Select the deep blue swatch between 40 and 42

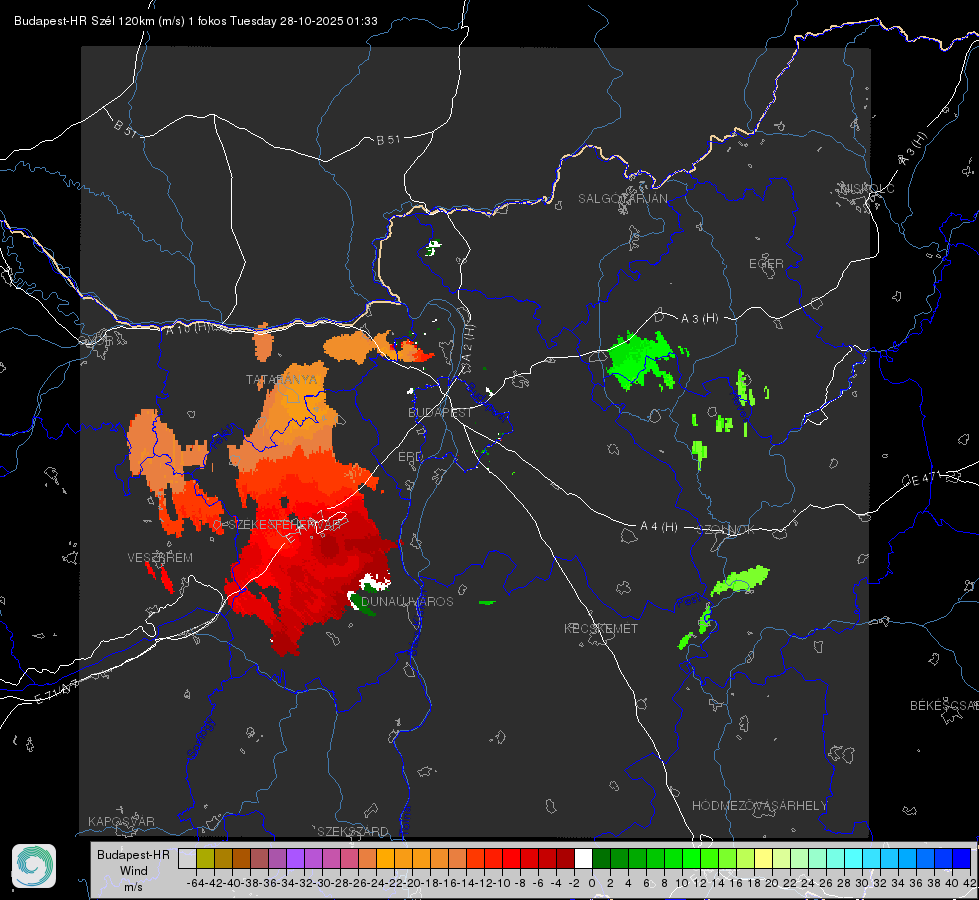point(962,858)
